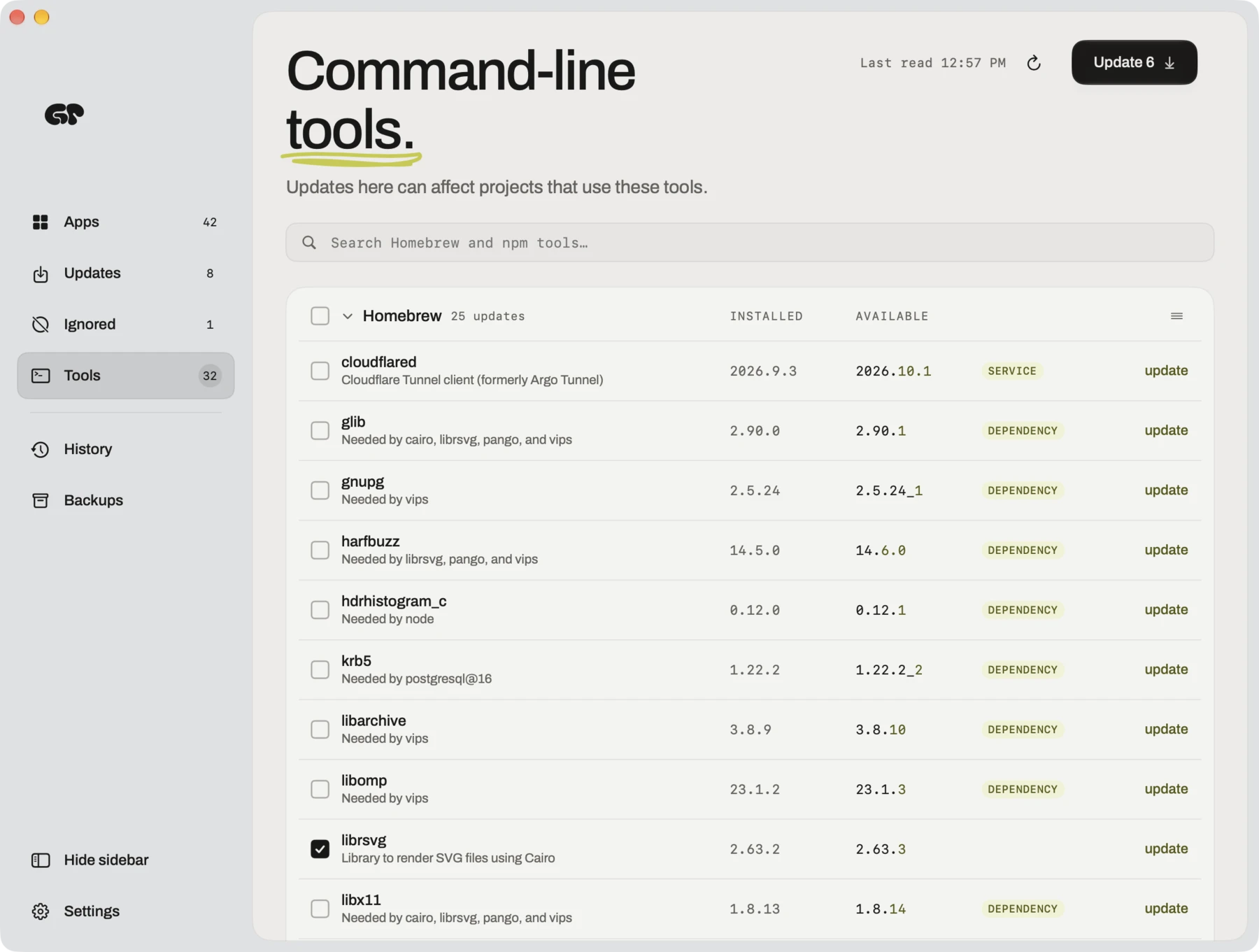Click the Tools count badge 32
The height and width of the screenshot is (952, 1259).
click(210, 376)
